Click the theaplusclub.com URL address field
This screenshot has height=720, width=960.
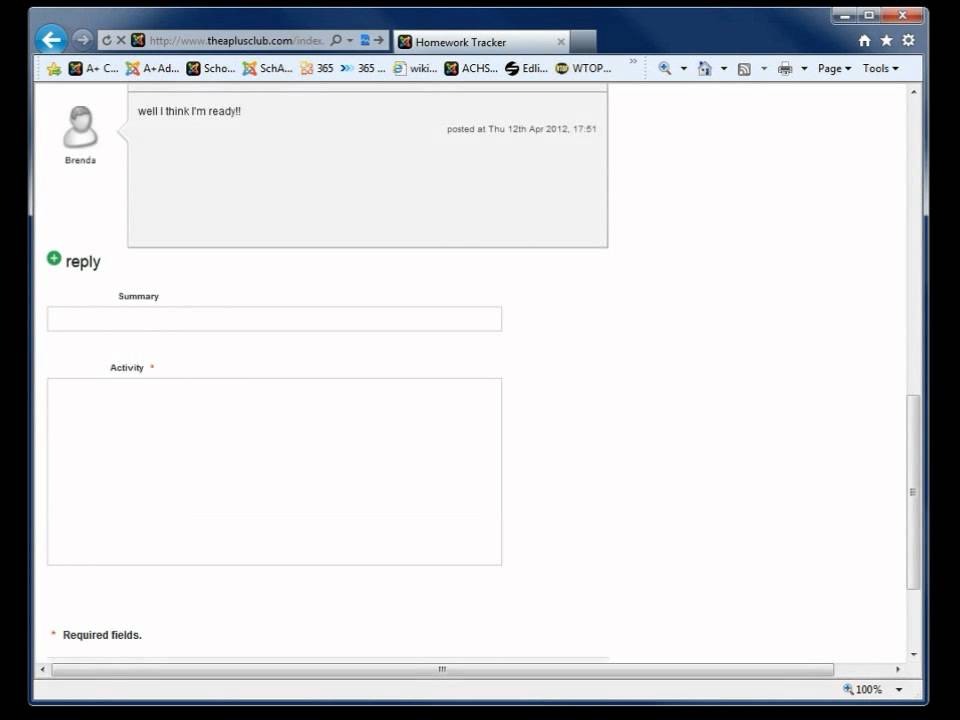tap(236, 41)
